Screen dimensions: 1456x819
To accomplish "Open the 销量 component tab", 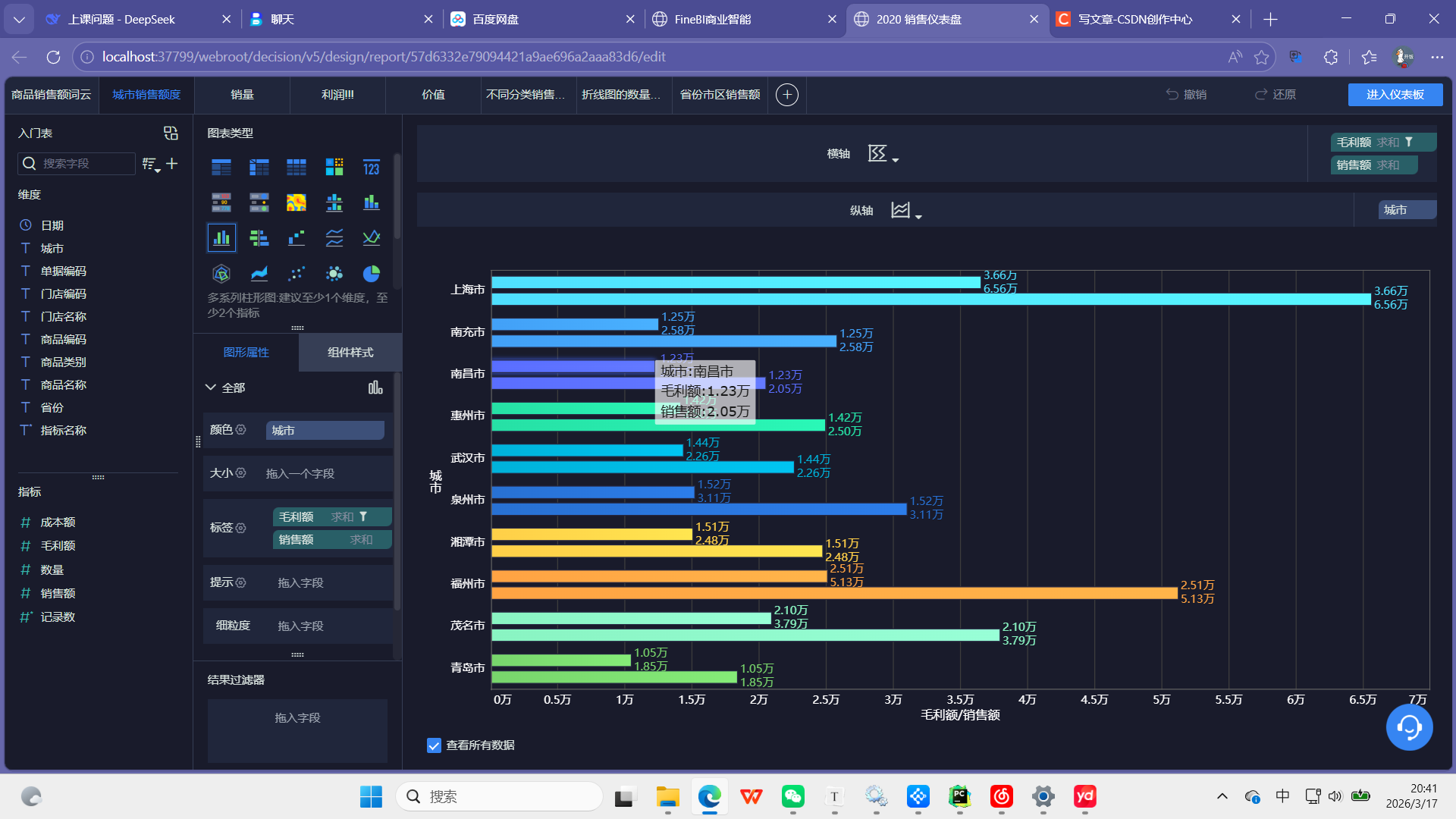I will [242, 95].
